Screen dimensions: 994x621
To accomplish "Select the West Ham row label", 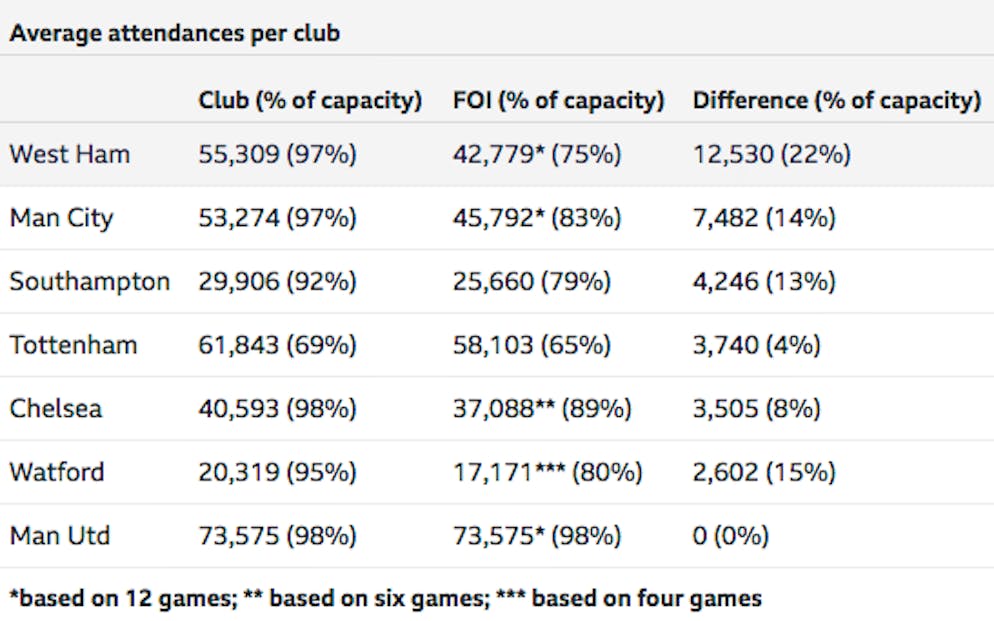I will tap(70, 154).
